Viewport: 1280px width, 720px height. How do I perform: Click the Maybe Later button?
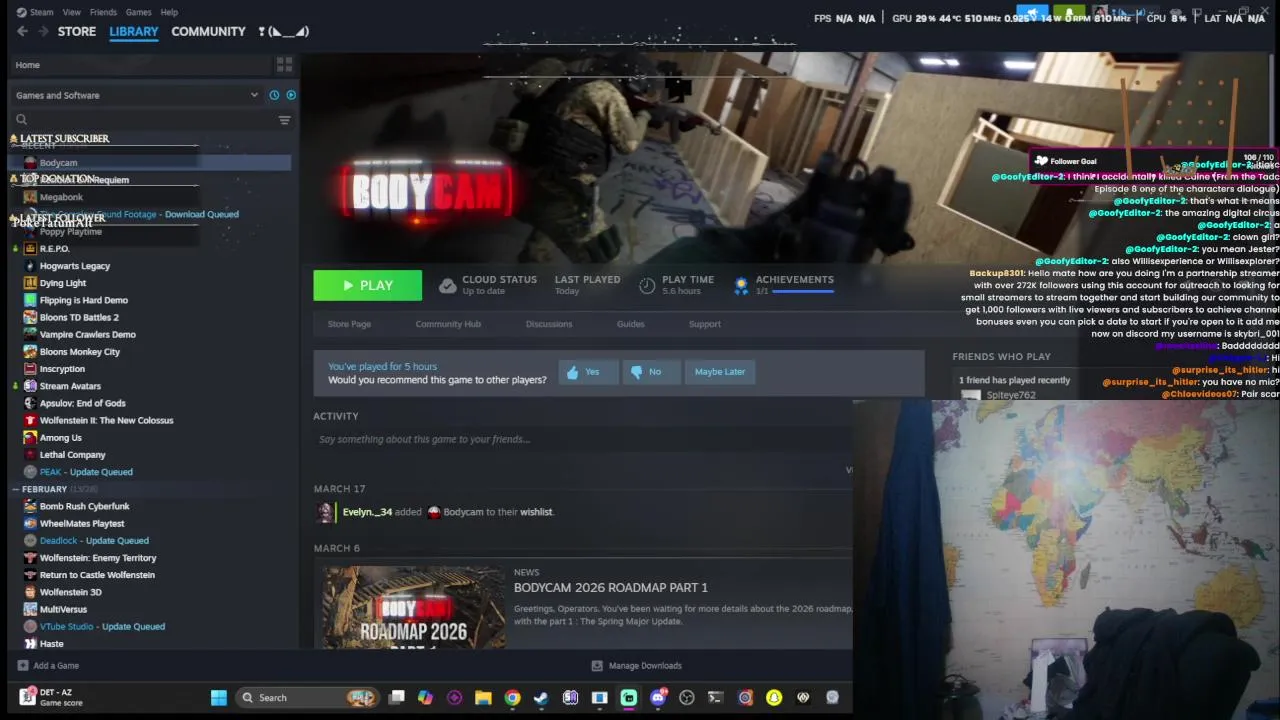(x=720, y=372)
